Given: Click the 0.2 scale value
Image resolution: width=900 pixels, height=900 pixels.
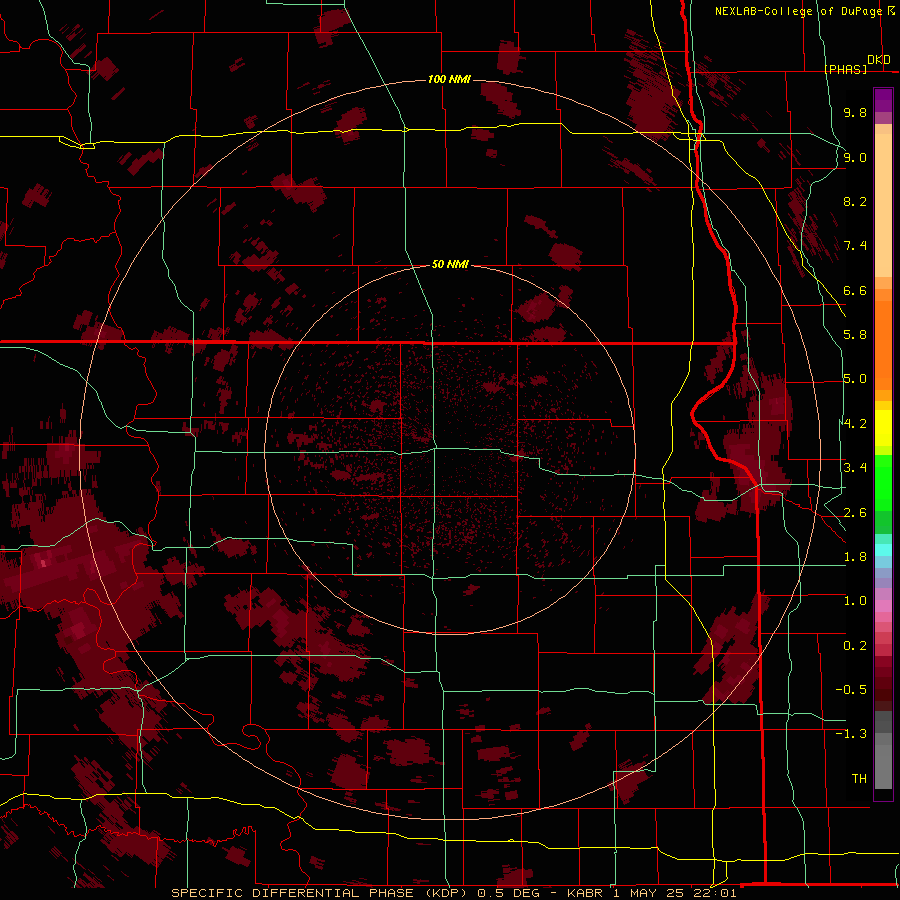Looking at the screenshot, I should tap(855, 646).
